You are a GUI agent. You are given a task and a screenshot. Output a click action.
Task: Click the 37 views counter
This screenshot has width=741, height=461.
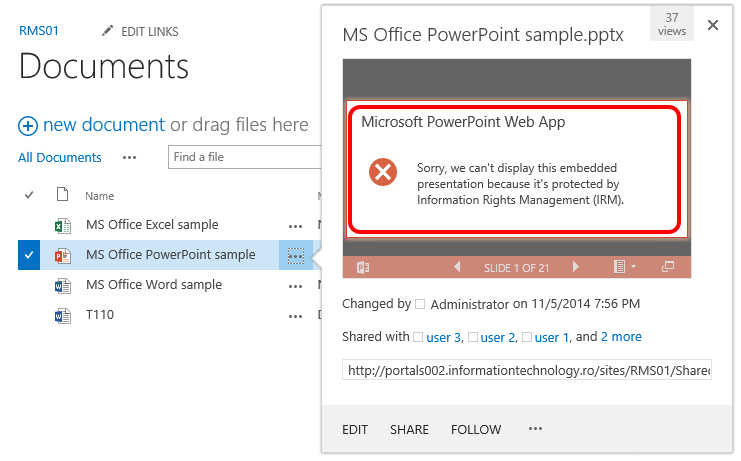672,25
